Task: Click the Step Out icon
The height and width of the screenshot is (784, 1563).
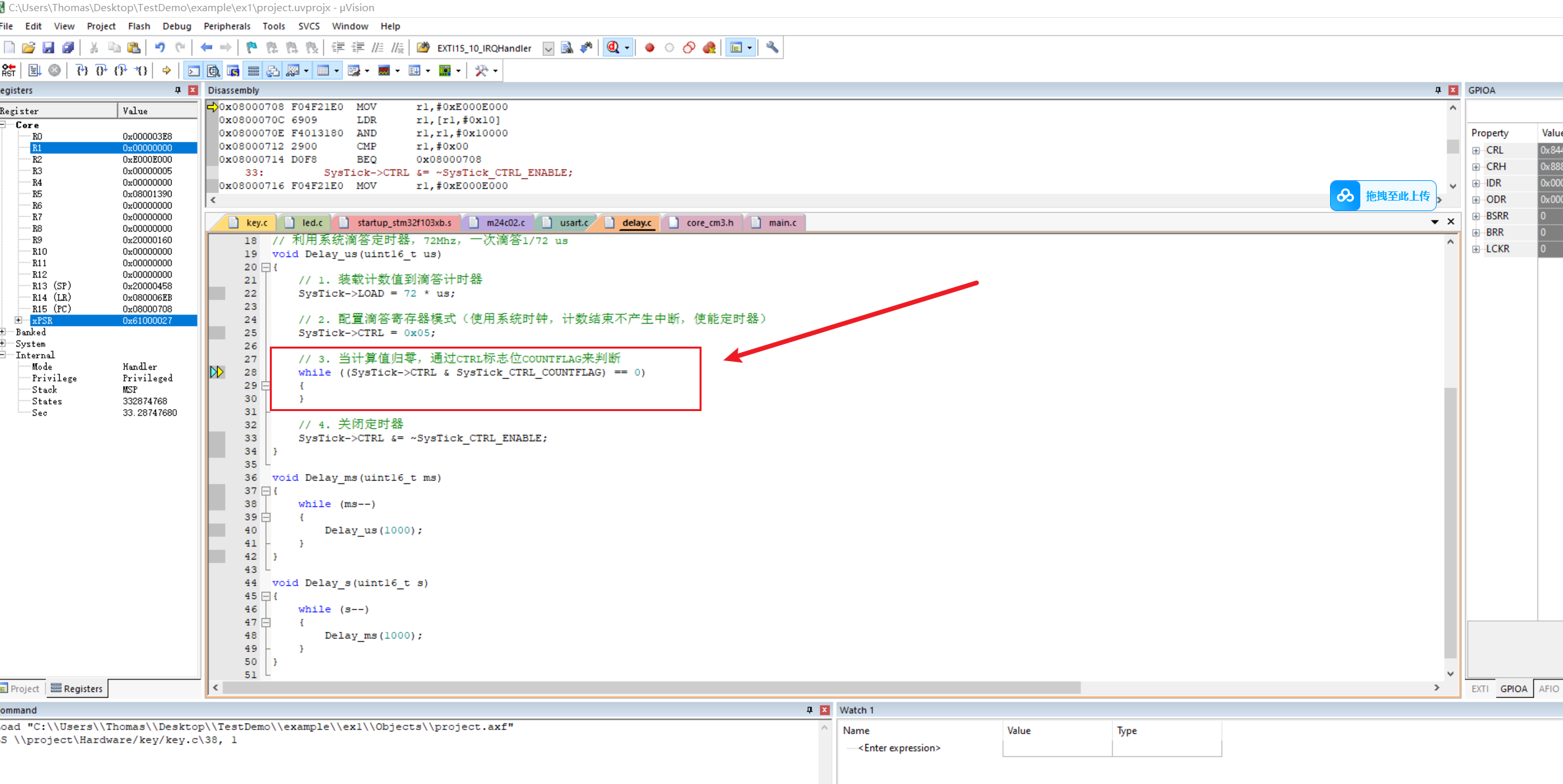Action: (x=121, y=70)
